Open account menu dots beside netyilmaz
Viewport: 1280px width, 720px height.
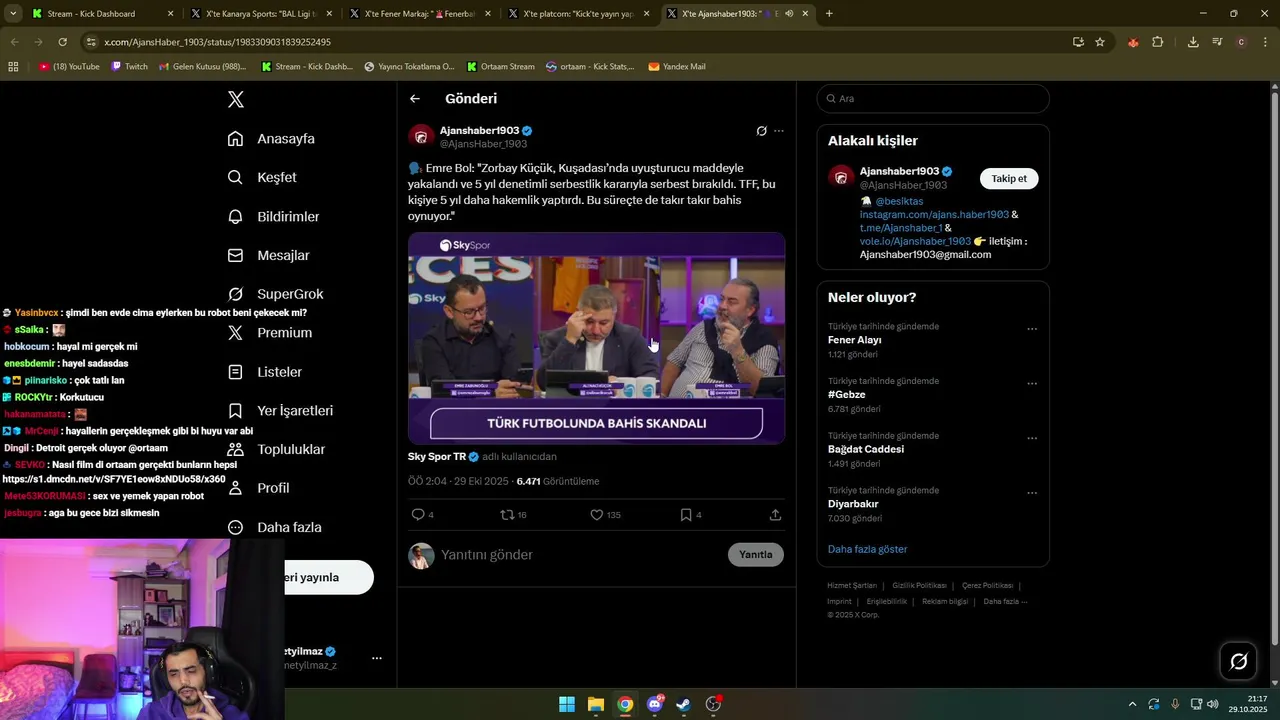coord(377,658)
